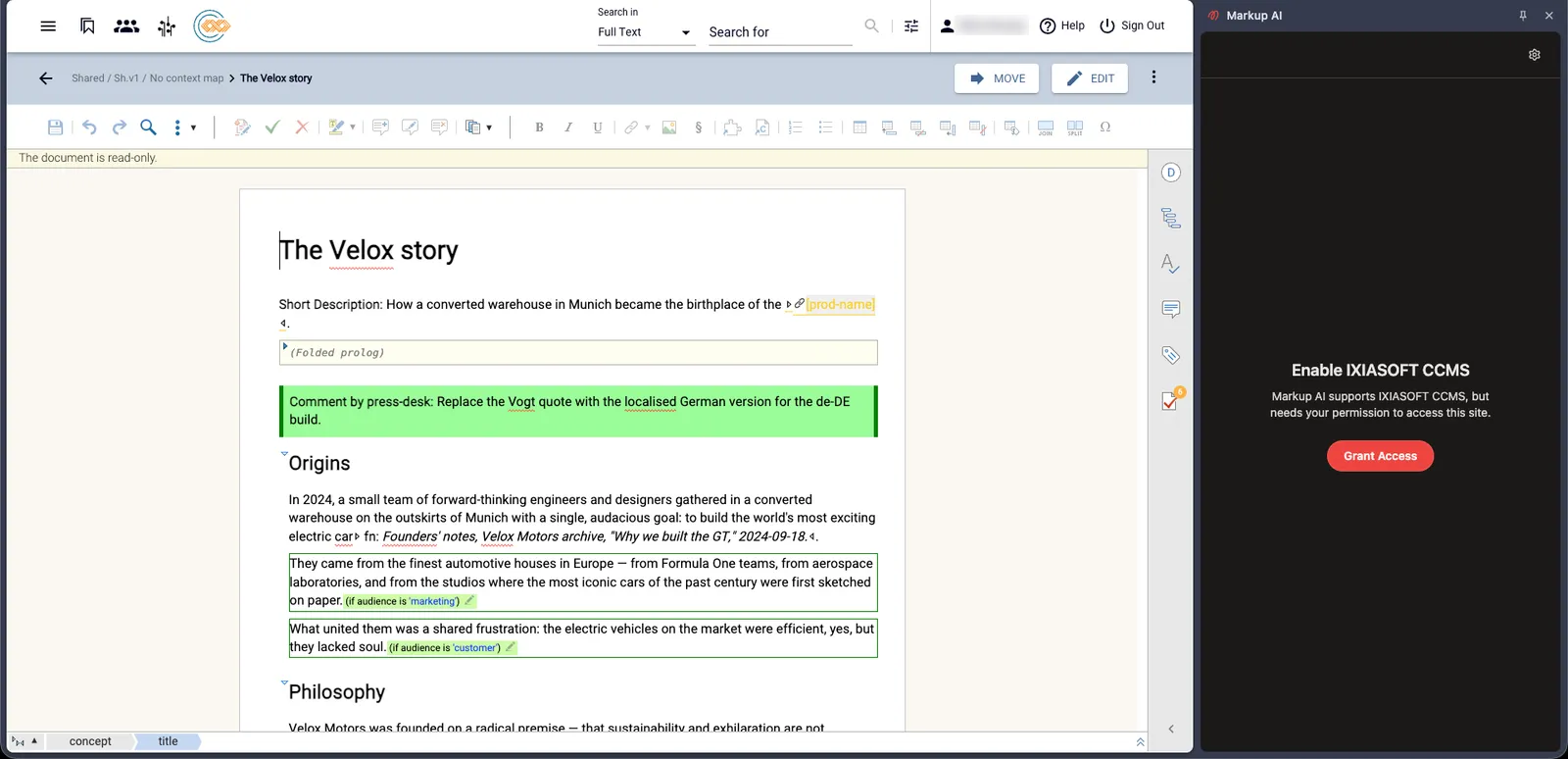Collapse the editor side panel chevron
Image resolution: width=1568 pixels, height=759 pixels.
click(x=1171, y=729)
